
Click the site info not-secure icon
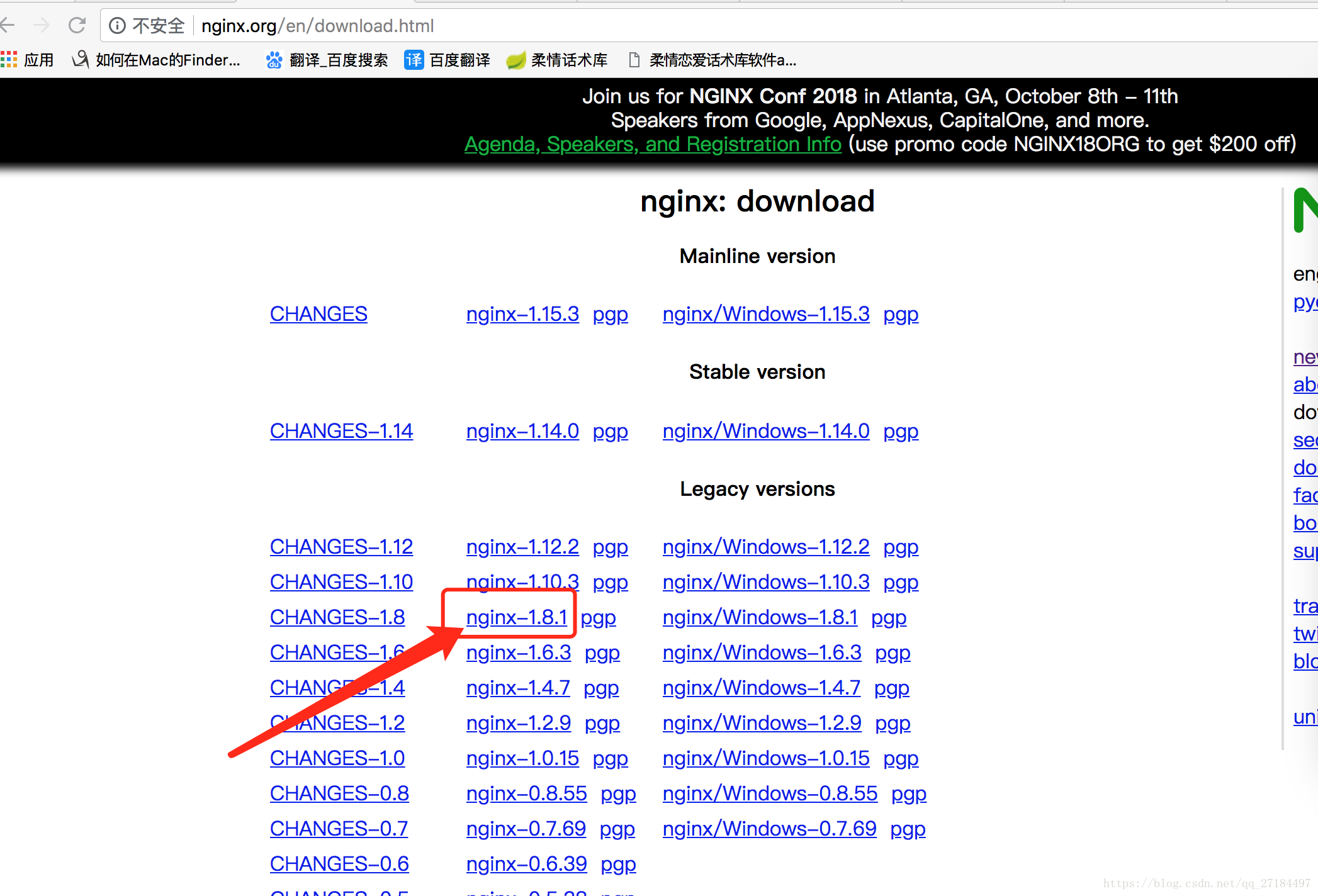[x=117, y=26]
